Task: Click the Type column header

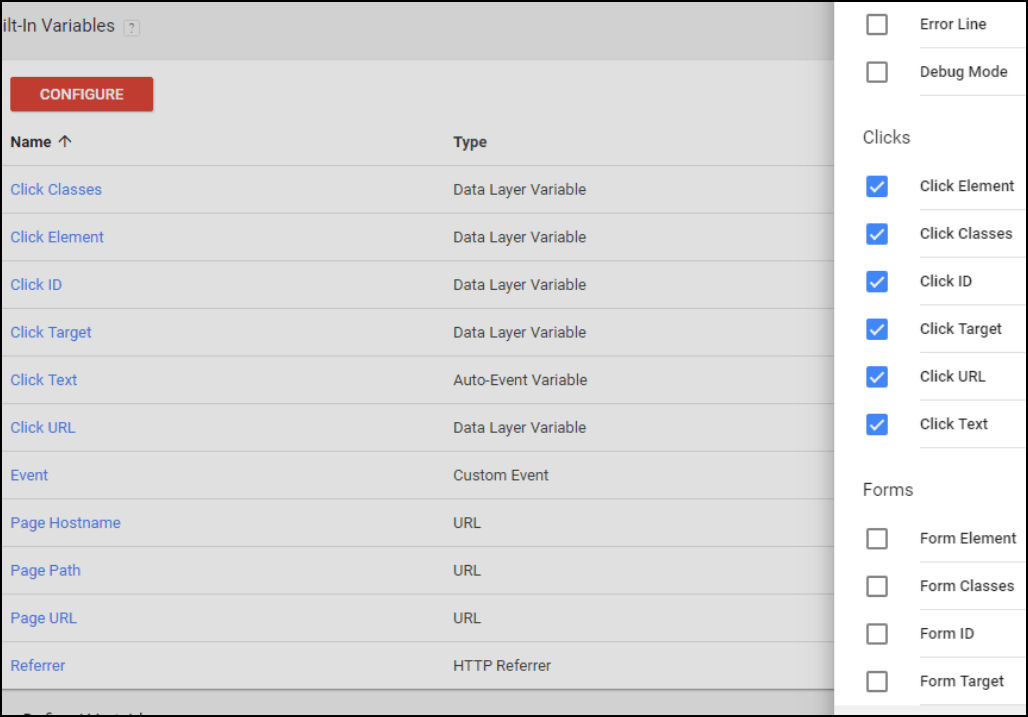Action: point(470,142)
